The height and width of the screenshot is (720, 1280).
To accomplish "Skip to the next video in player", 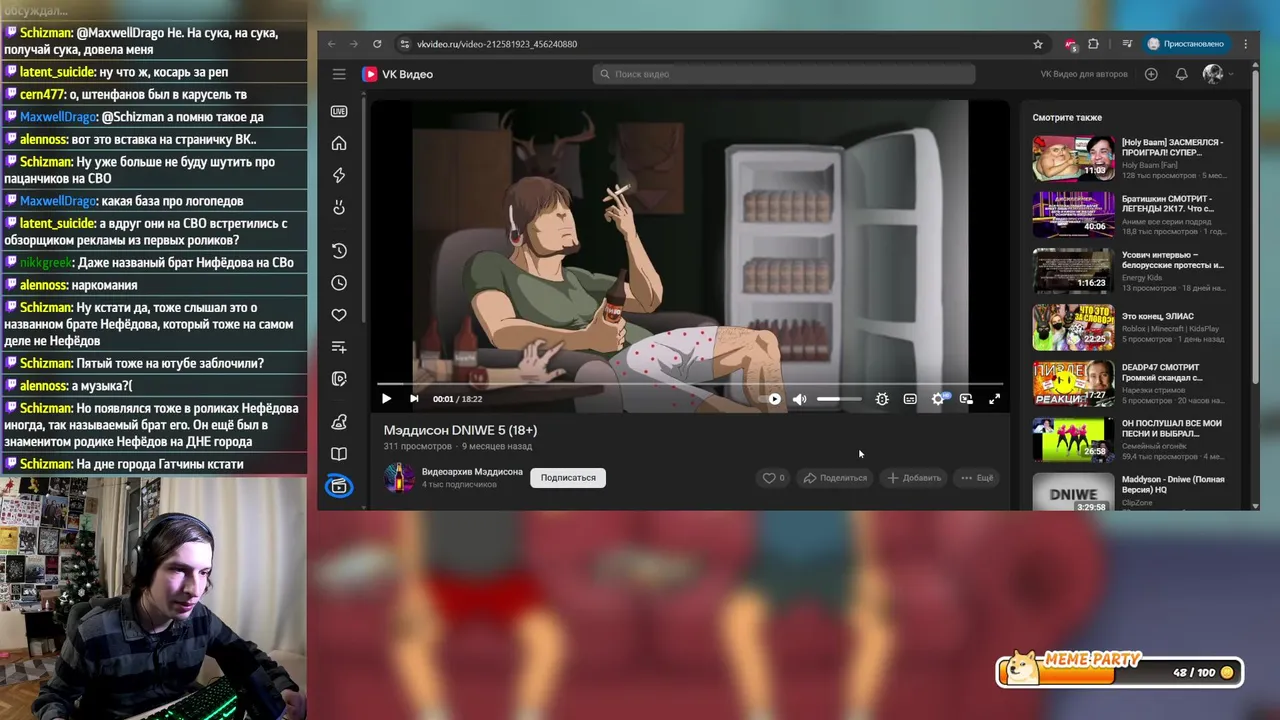I will [414, 399].
